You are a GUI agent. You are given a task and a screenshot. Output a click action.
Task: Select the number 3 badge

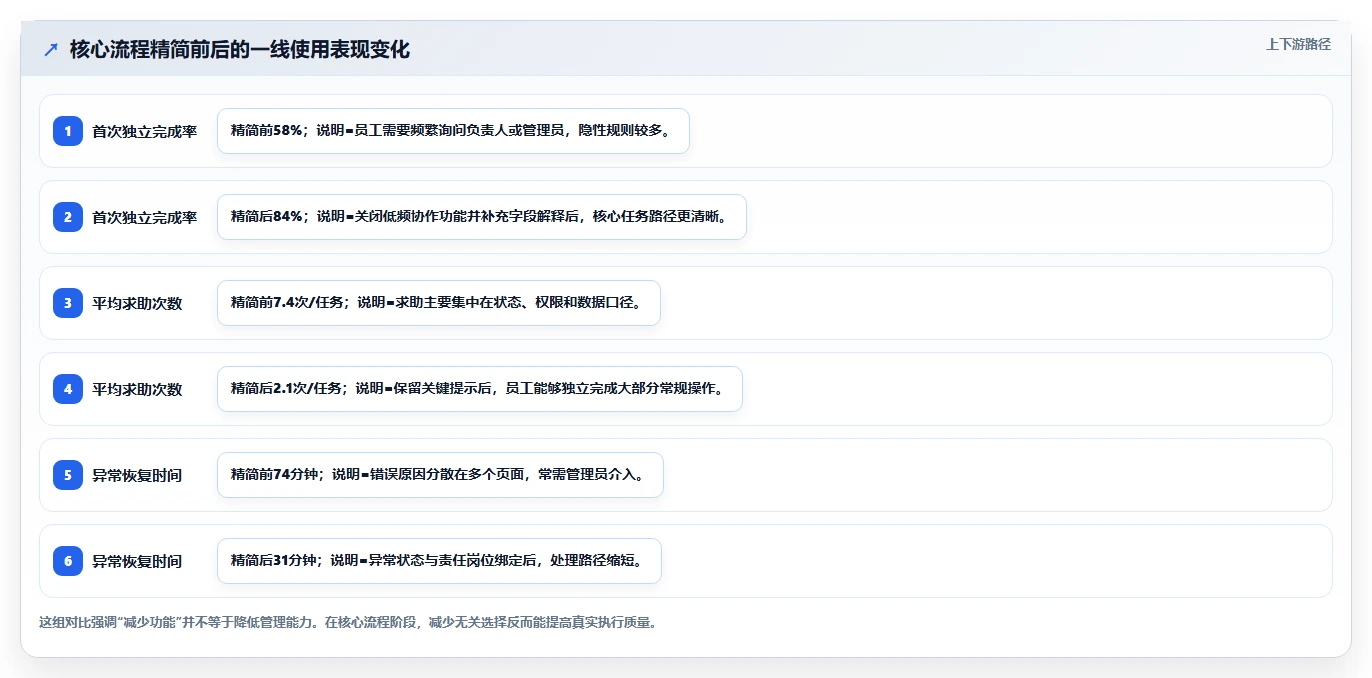[x=68, y=303]
